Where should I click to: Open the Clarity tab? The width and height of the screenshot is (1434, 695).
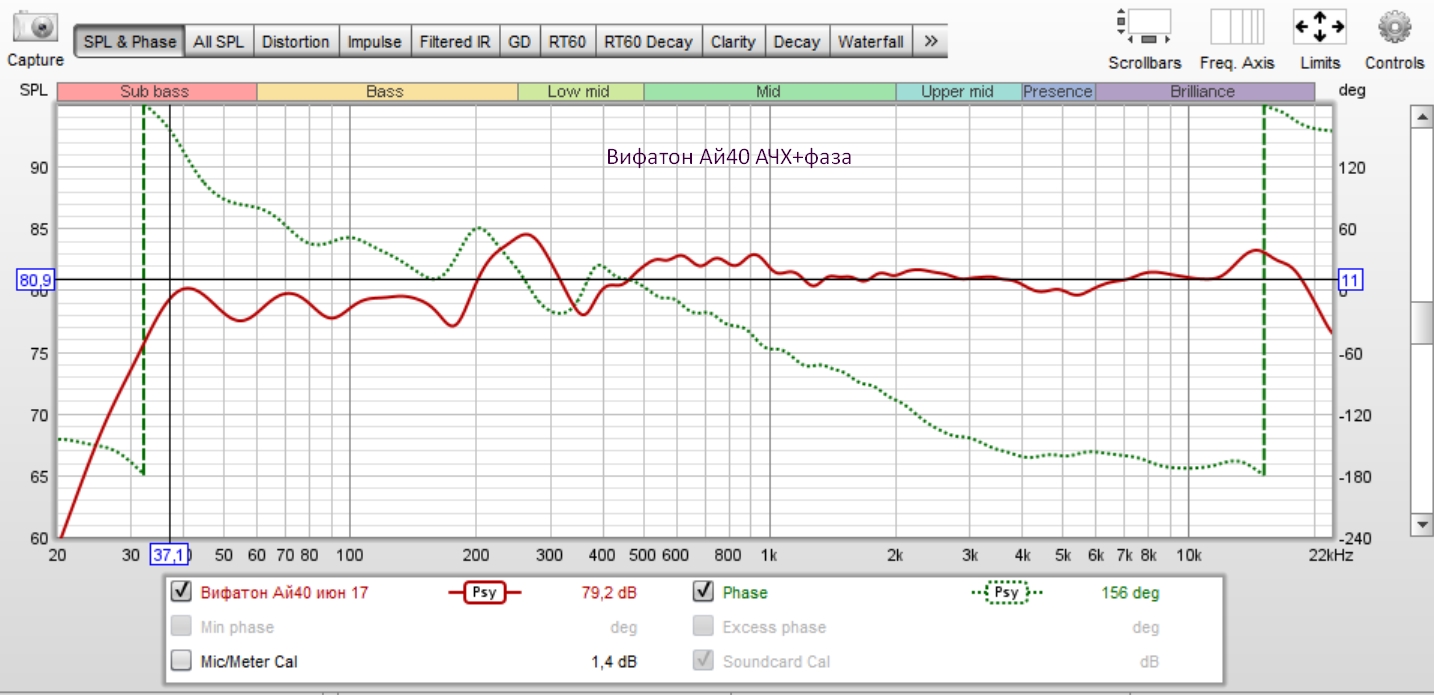733,41
